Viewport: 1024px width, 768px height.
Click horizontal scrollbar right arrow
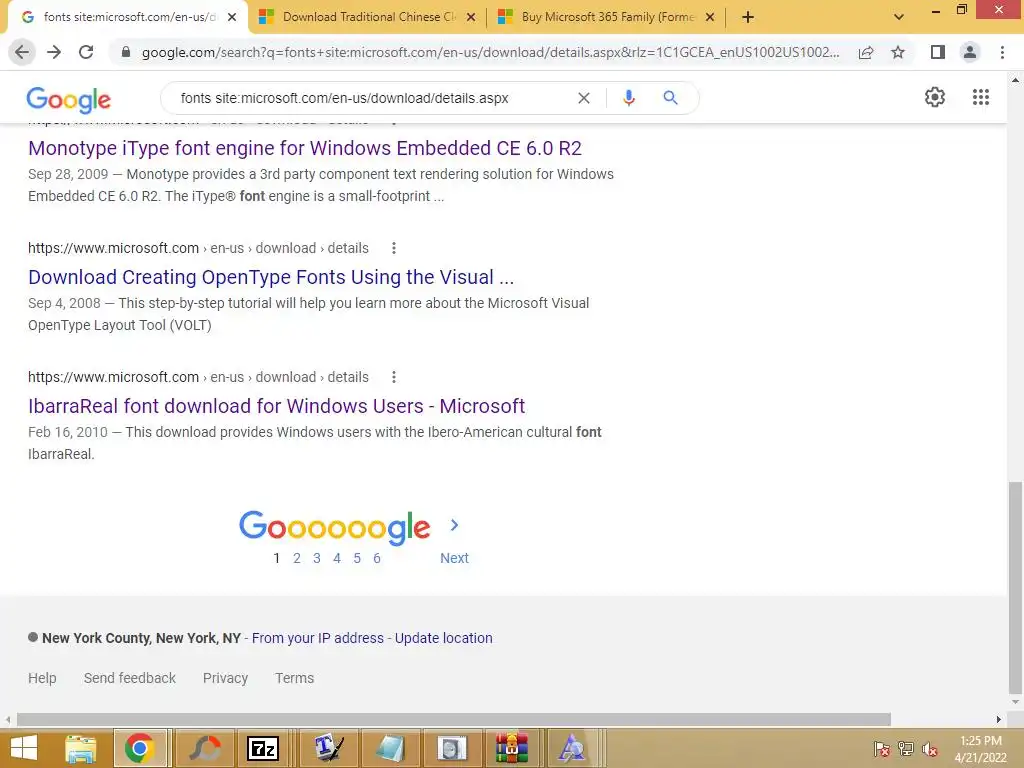pyautogui.click(x=999, y=720)
